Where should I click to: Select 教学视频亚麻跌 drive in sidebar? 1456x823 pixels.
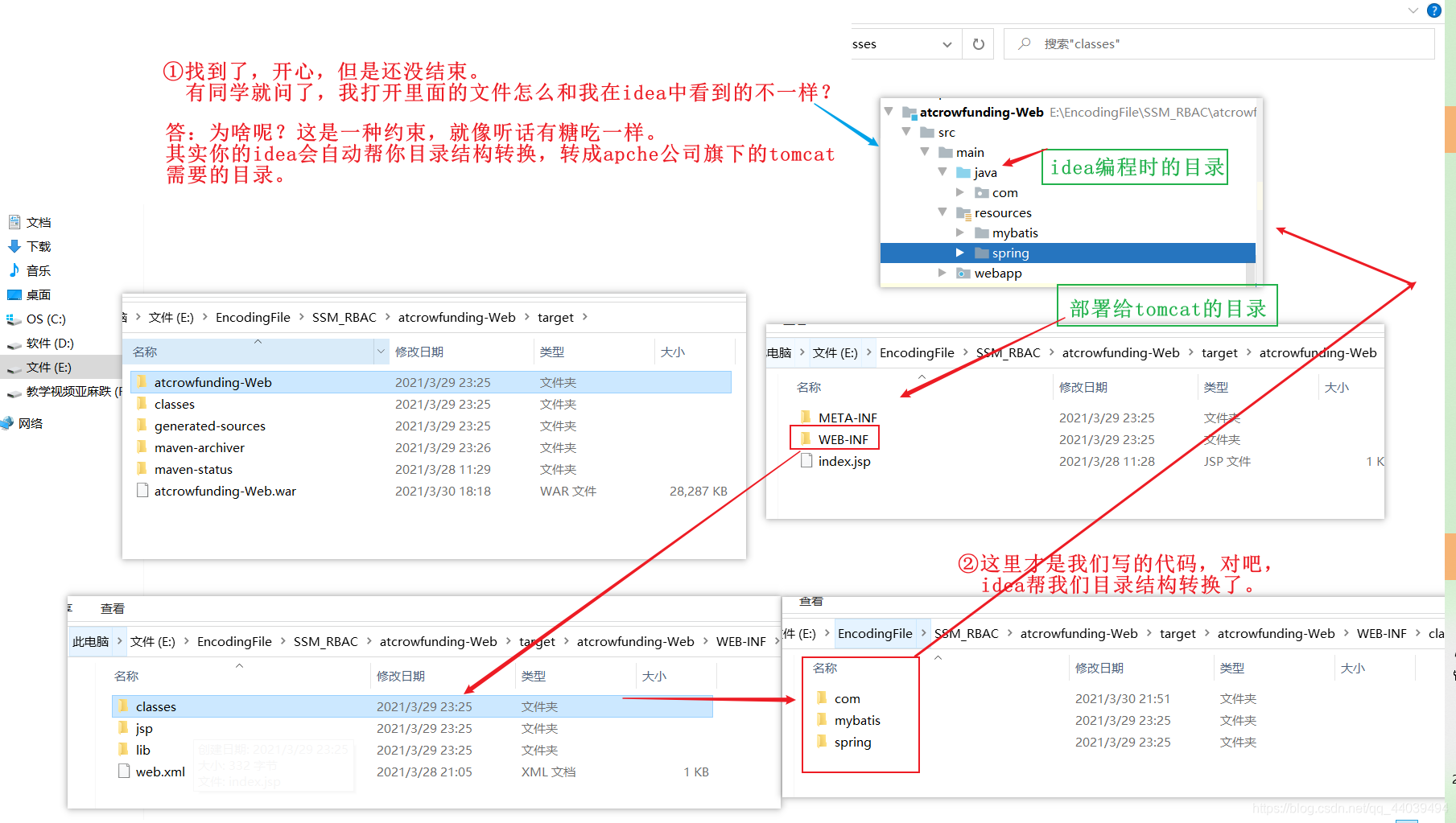[x=64, y=391]
